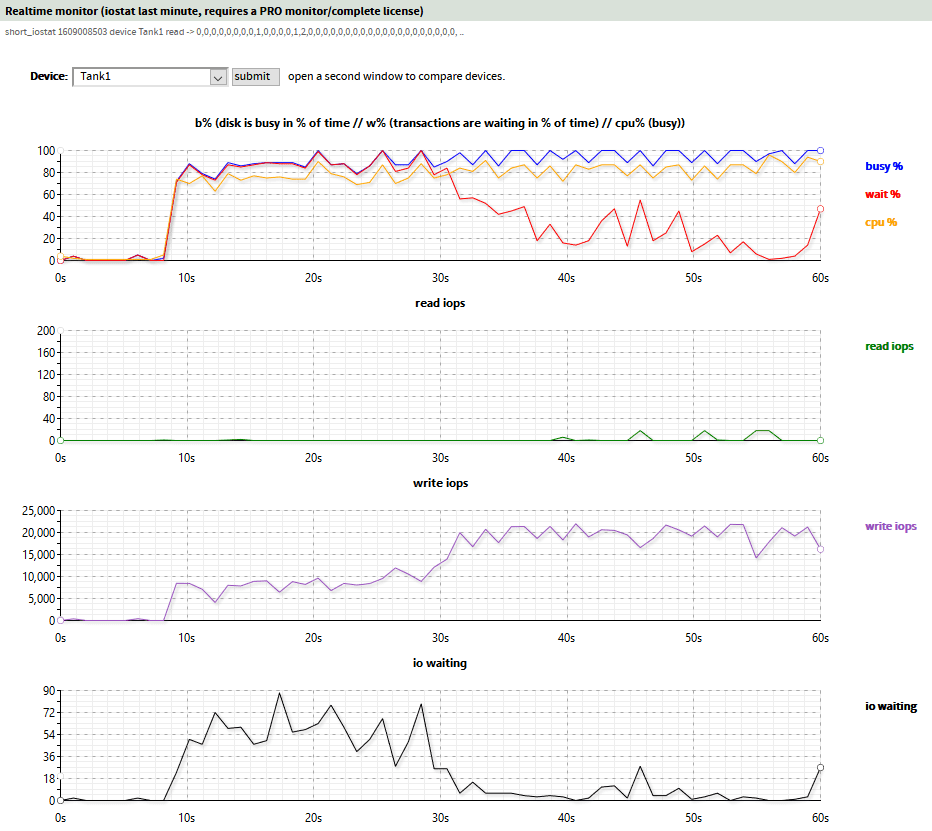
Task: Click the orange cpu % endpoint marker at 60s
Action: click(820, 162)
